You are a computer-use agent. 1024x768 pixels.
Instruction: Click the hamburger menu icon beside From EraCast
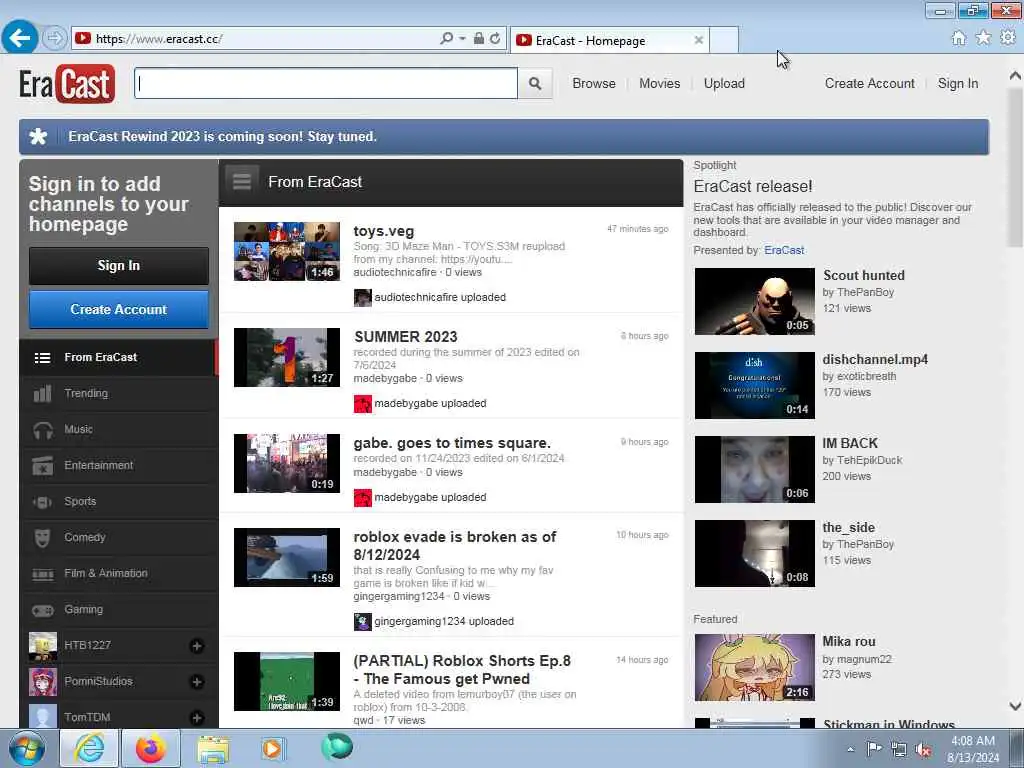click(242, 182)
